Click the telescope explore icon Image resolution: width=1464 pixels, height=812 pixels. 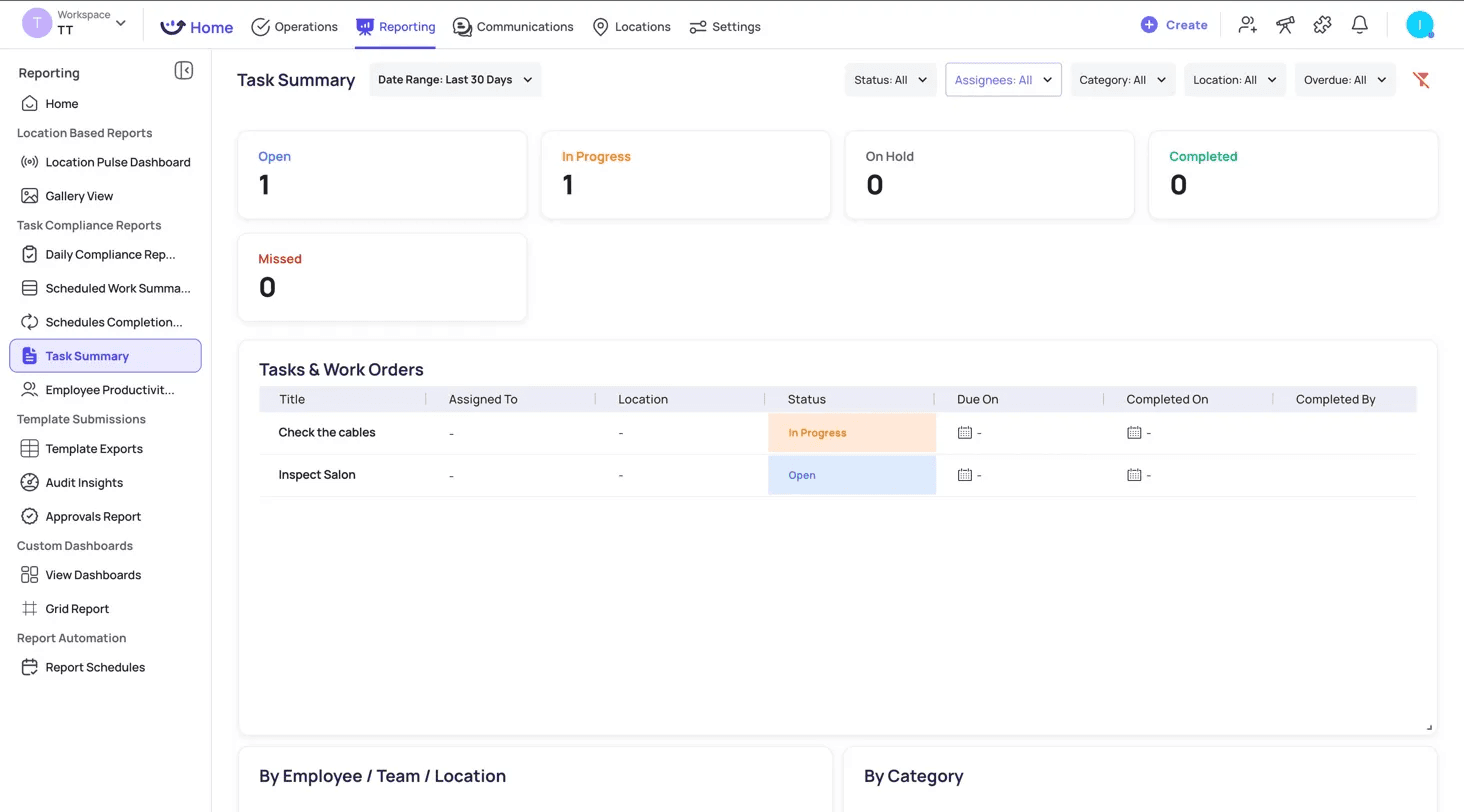tap(1285, 25)
